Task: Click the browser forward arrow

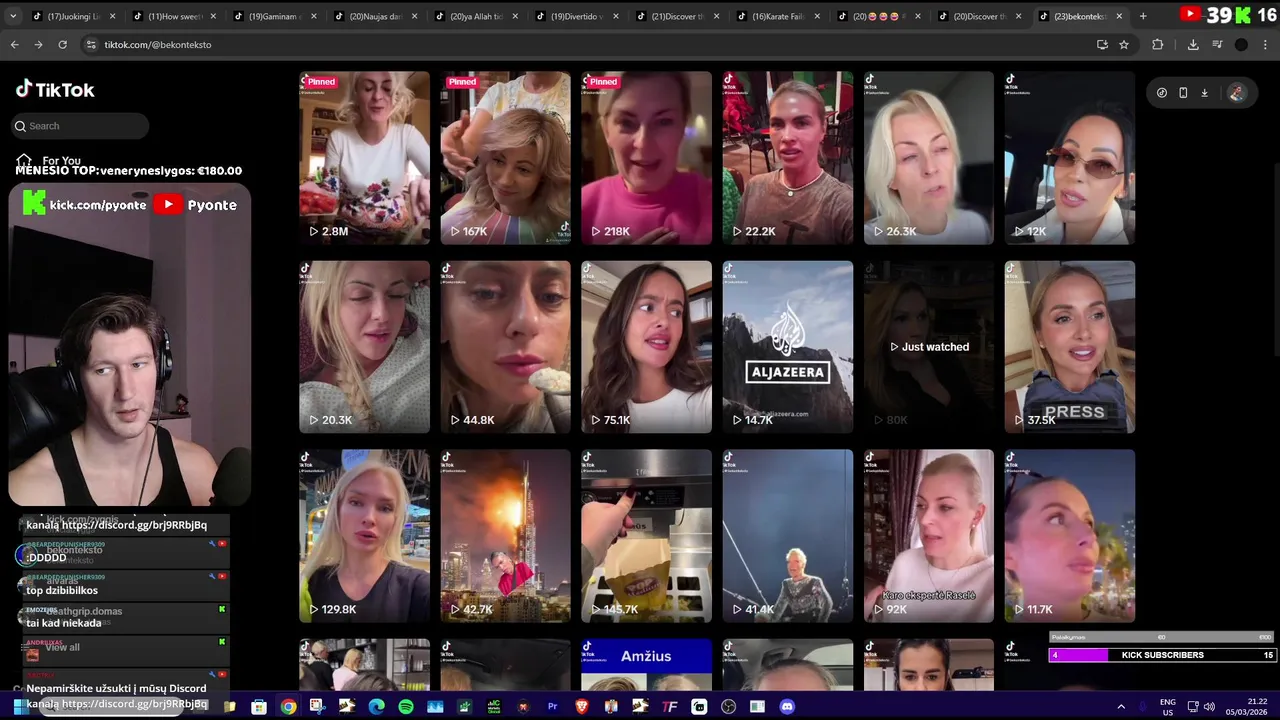Action: click(x=38, y=45)
